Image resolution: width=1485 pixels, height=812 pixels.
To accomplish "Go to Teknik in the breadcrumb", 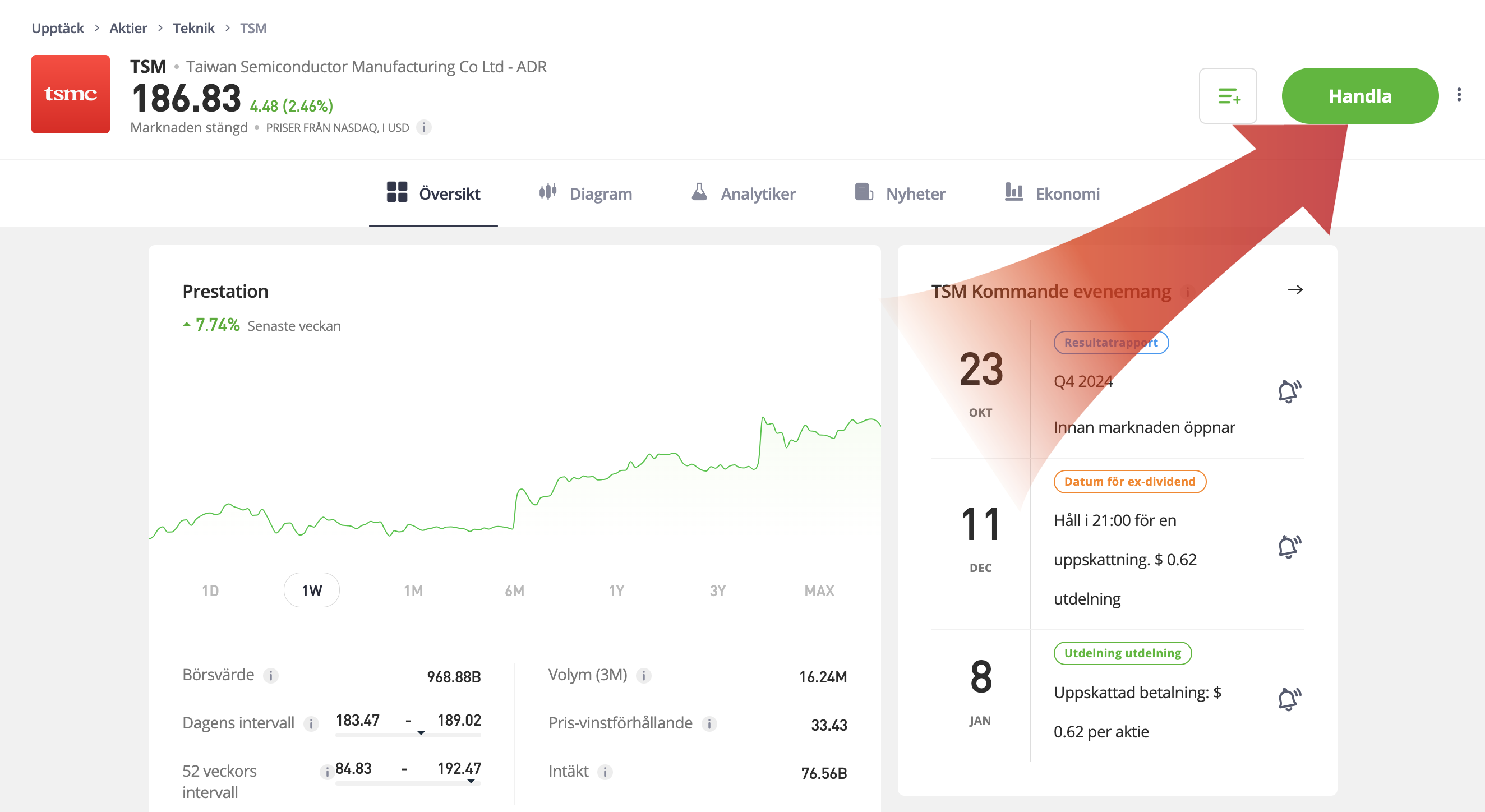I will (x=193, y=28).
